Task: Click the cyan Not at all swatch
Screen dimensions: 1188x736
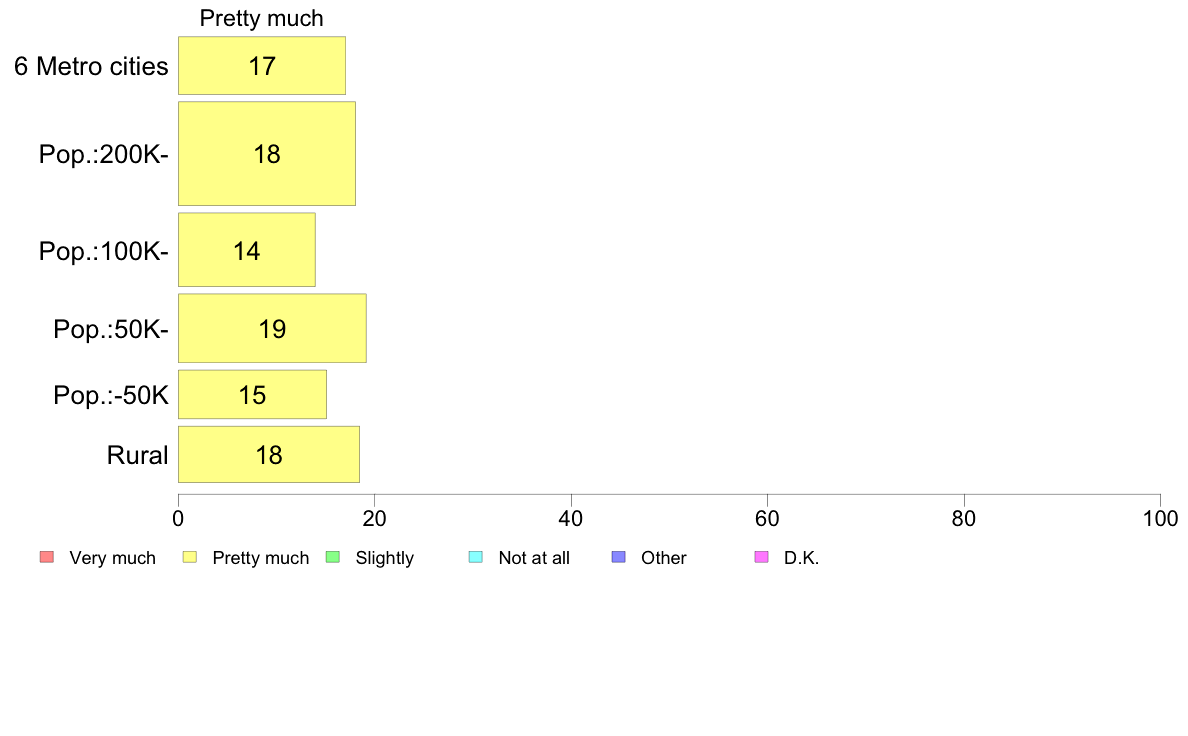Action: tap(476, 557)
